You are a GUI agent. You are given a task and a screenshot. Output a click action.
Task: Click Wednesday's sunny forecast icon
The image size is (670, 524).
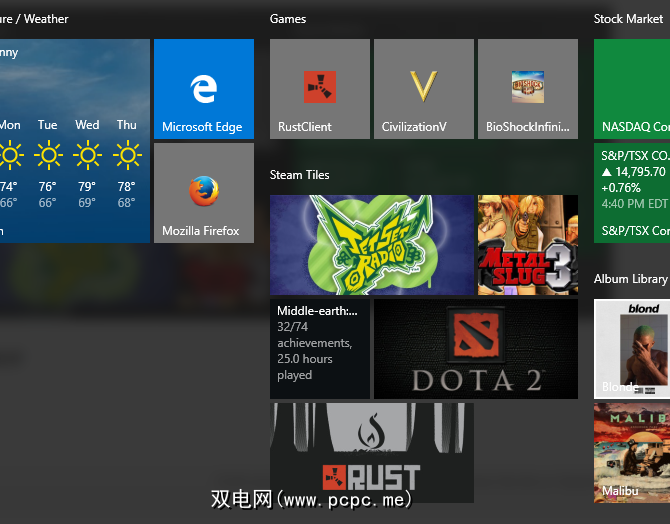(x=88, y=154)
